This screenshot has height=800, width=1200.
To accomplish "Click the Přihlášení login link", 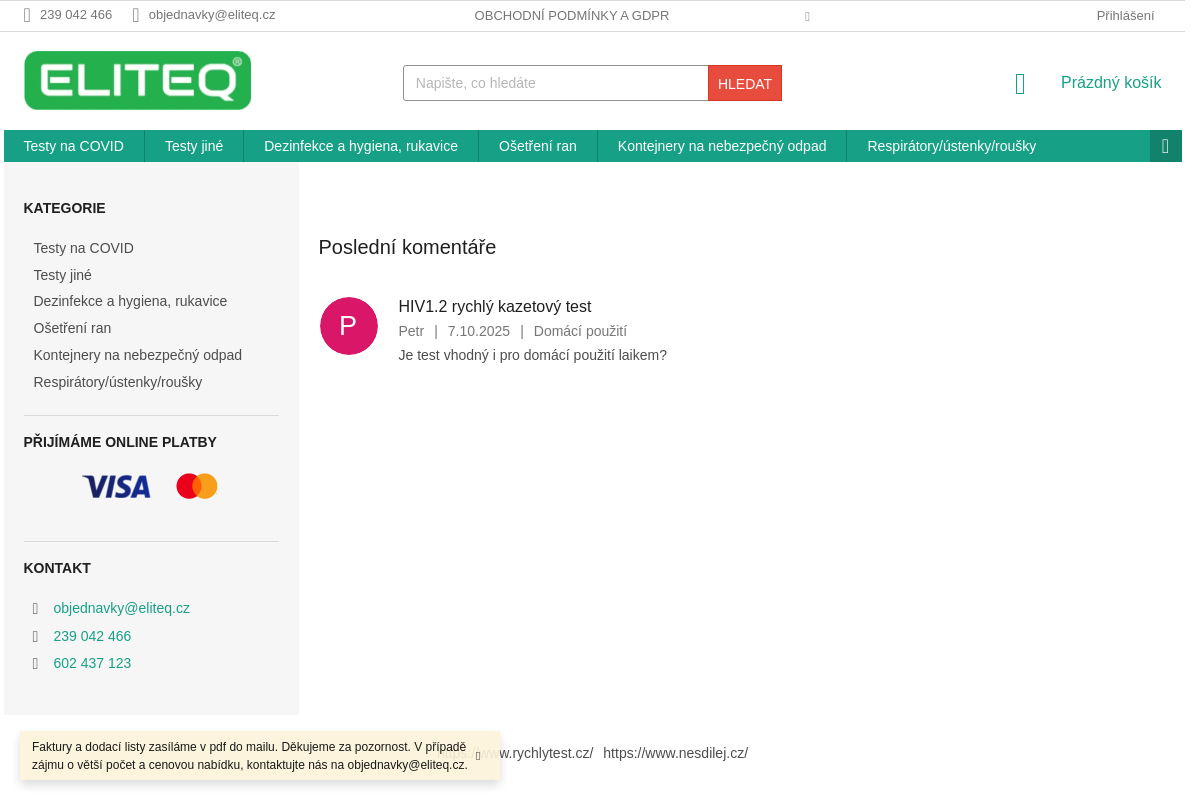I will tap(1125, 15).
